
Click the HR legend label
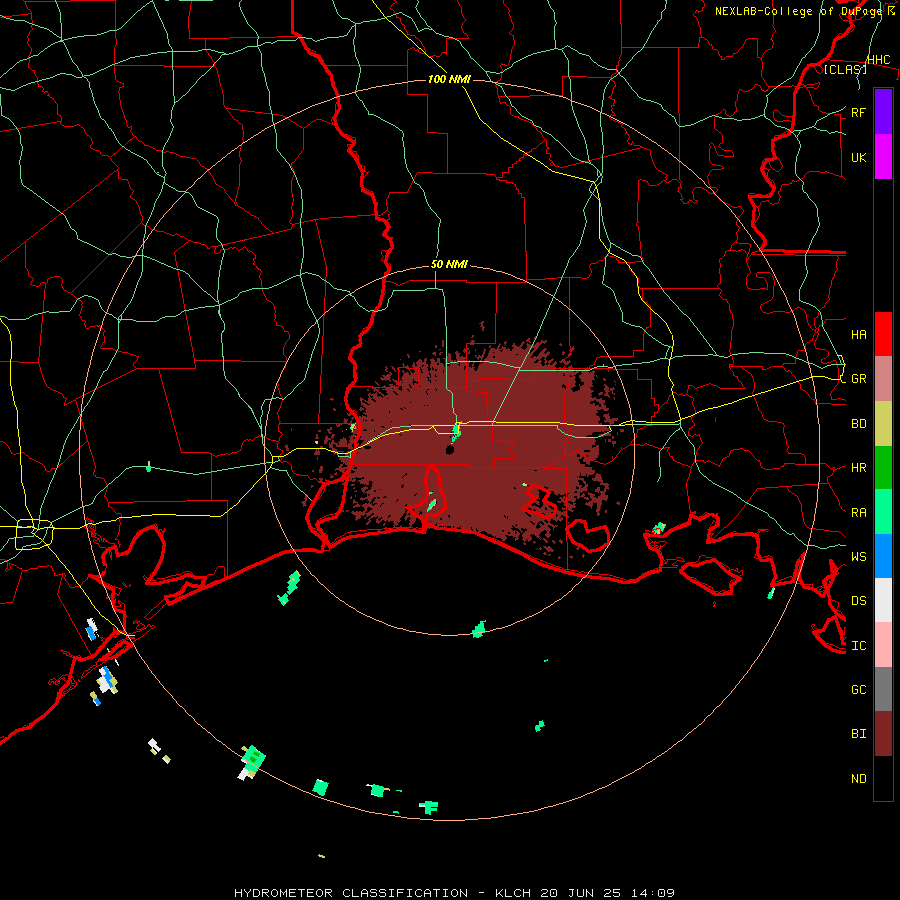858,468
